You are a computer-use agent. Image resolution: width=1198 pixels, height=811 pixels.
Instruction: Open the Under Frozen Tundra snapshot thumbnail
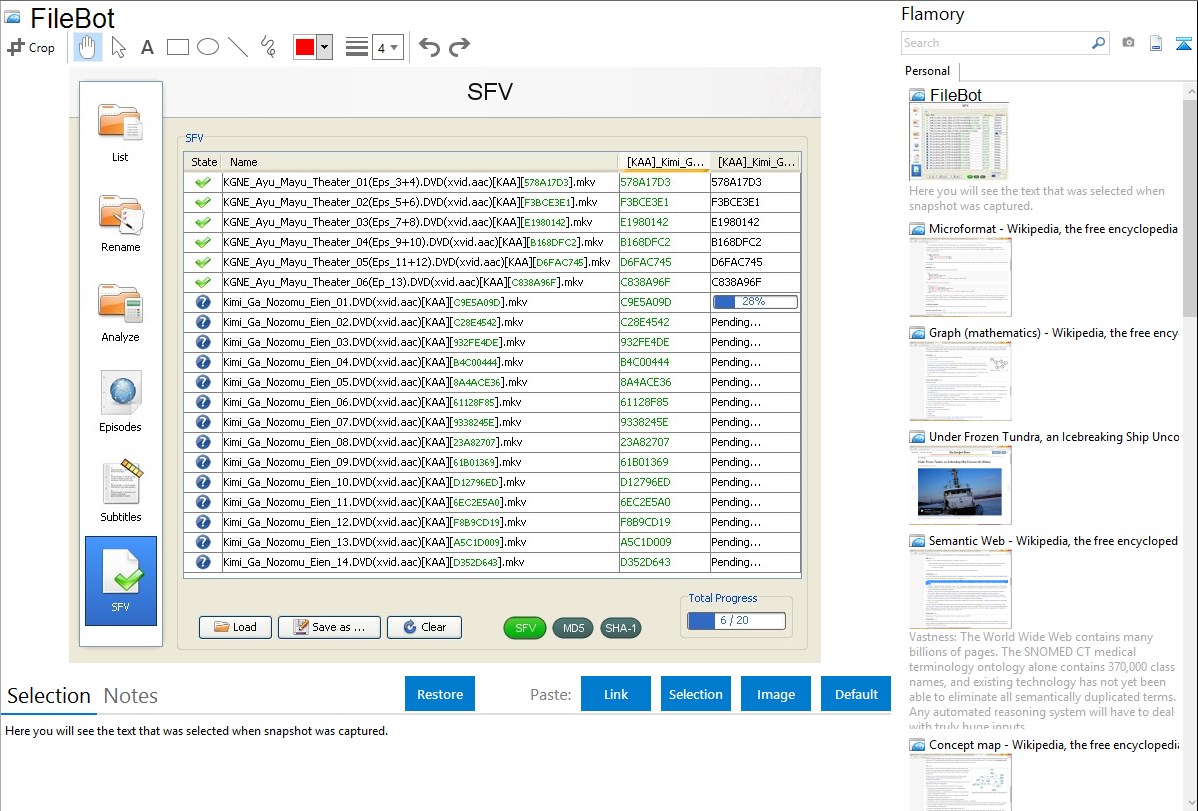pos(960,485)
